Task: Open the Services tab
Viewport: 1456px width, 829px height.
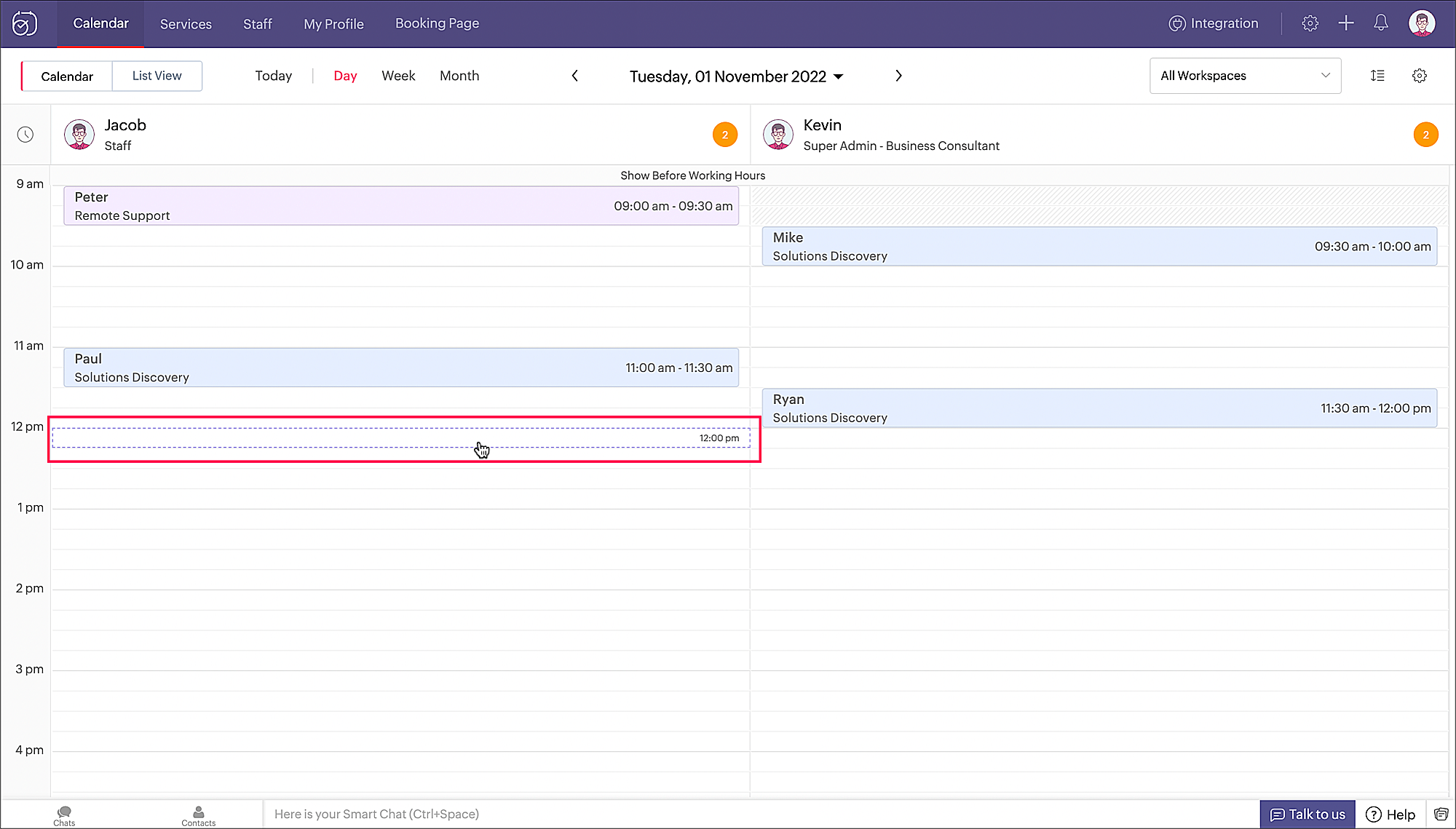Action: point(186,24)
